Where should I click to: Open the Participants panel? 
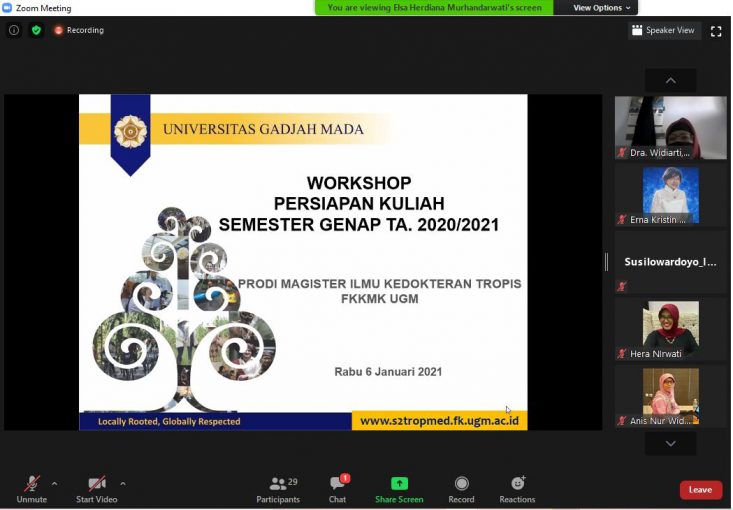pos(279,489)
